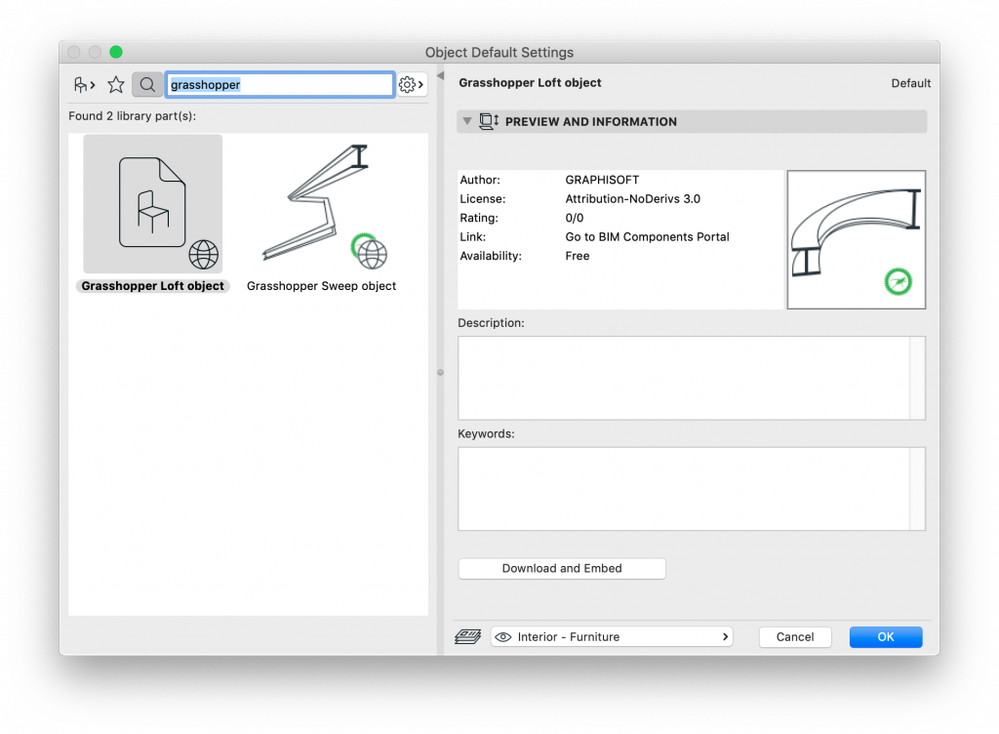Collapse the left library panel arrow
Screen dimensions: 999x734
tap(440, 76)
